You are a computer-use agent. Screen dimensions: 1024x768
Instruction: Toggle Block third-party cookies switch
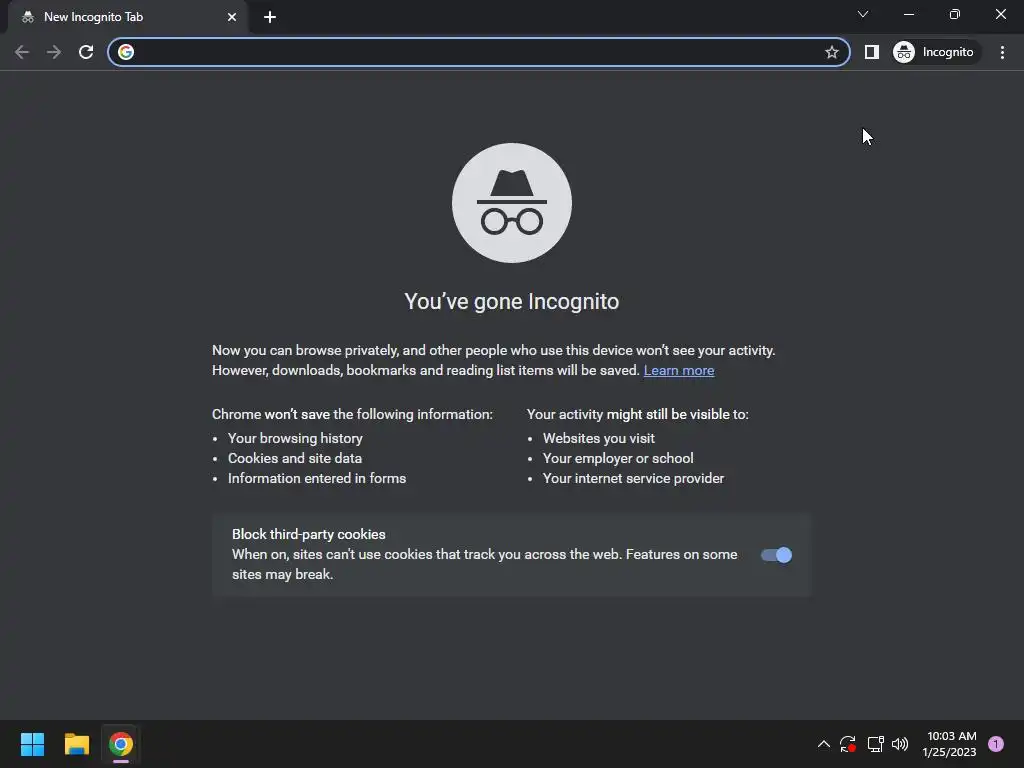pos(776,555)
